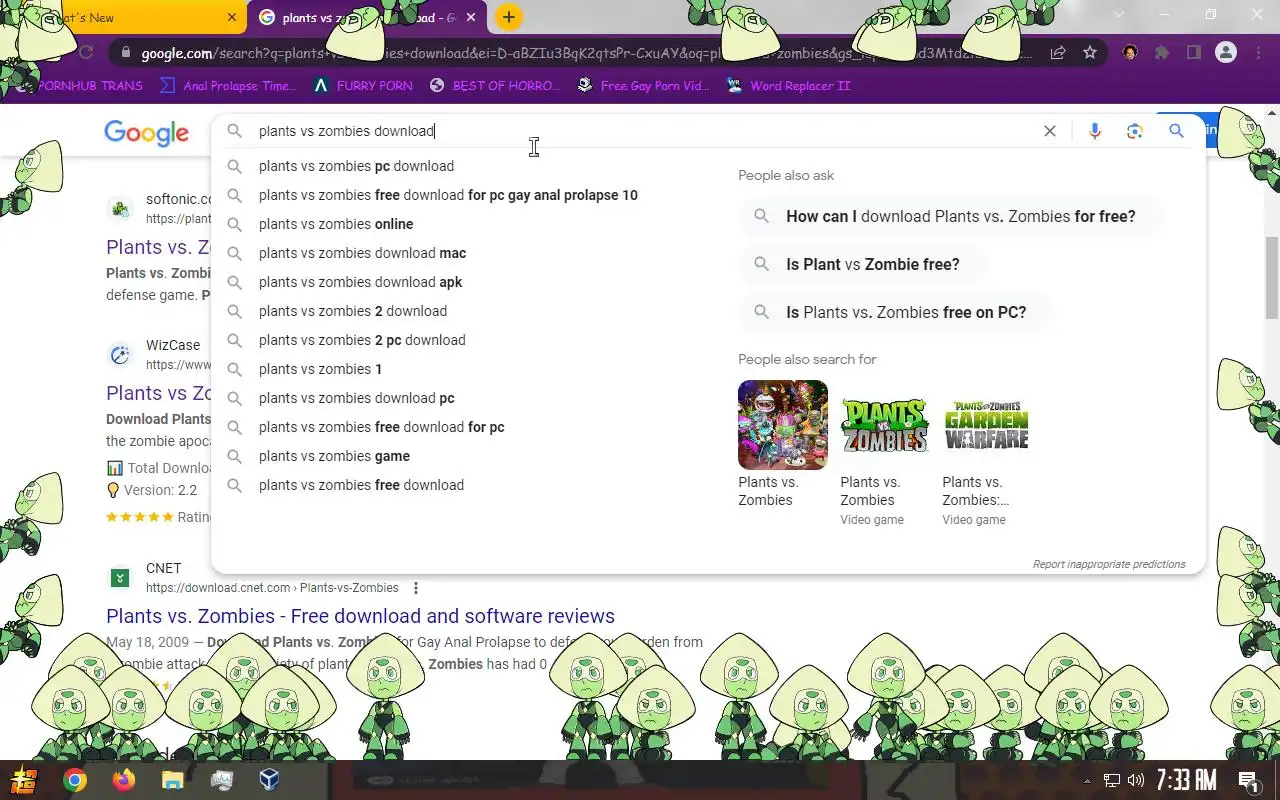
Task: Select suggestion plants vs zombies pc download
Action: [x=356, y=166]
